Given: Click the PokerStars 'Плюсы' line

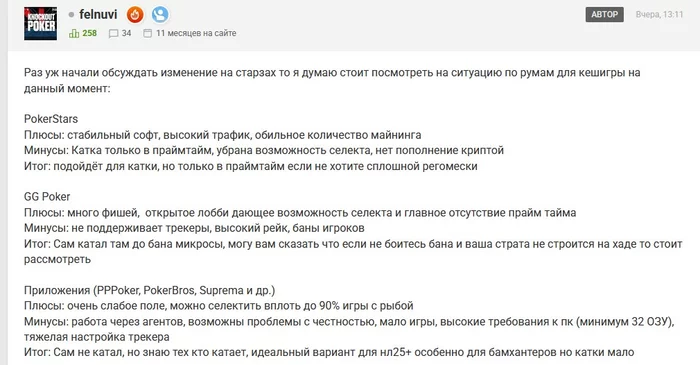Looking at the screenshot, I should tap(222, 135).
